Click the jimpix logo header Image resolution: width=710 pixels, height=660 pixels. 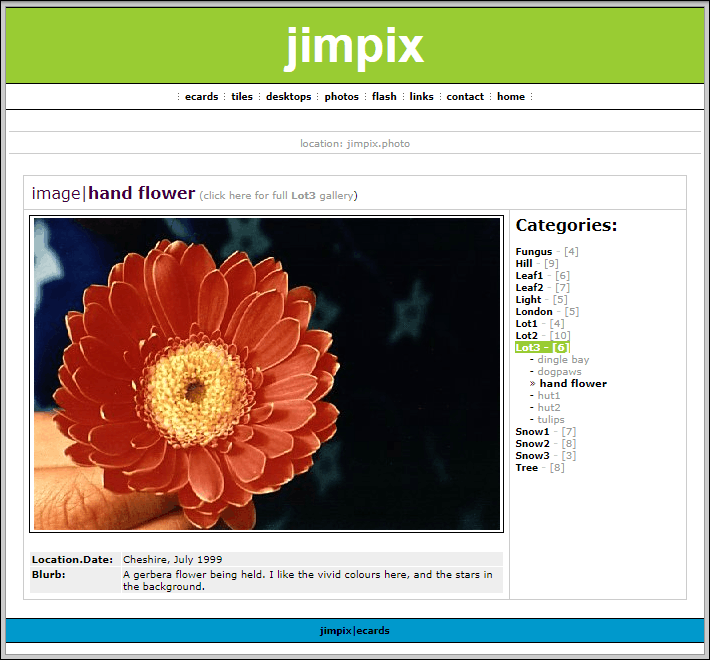355,46
